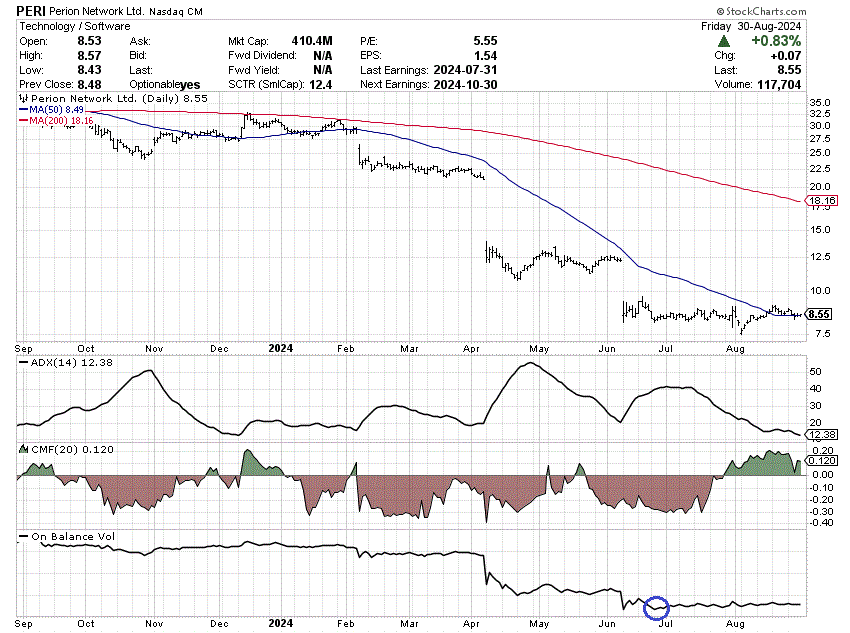Click the 0.00 label on the CMF axis
Image resolution: width=850 pixels, height=633 pixels.
pos(823,475)
